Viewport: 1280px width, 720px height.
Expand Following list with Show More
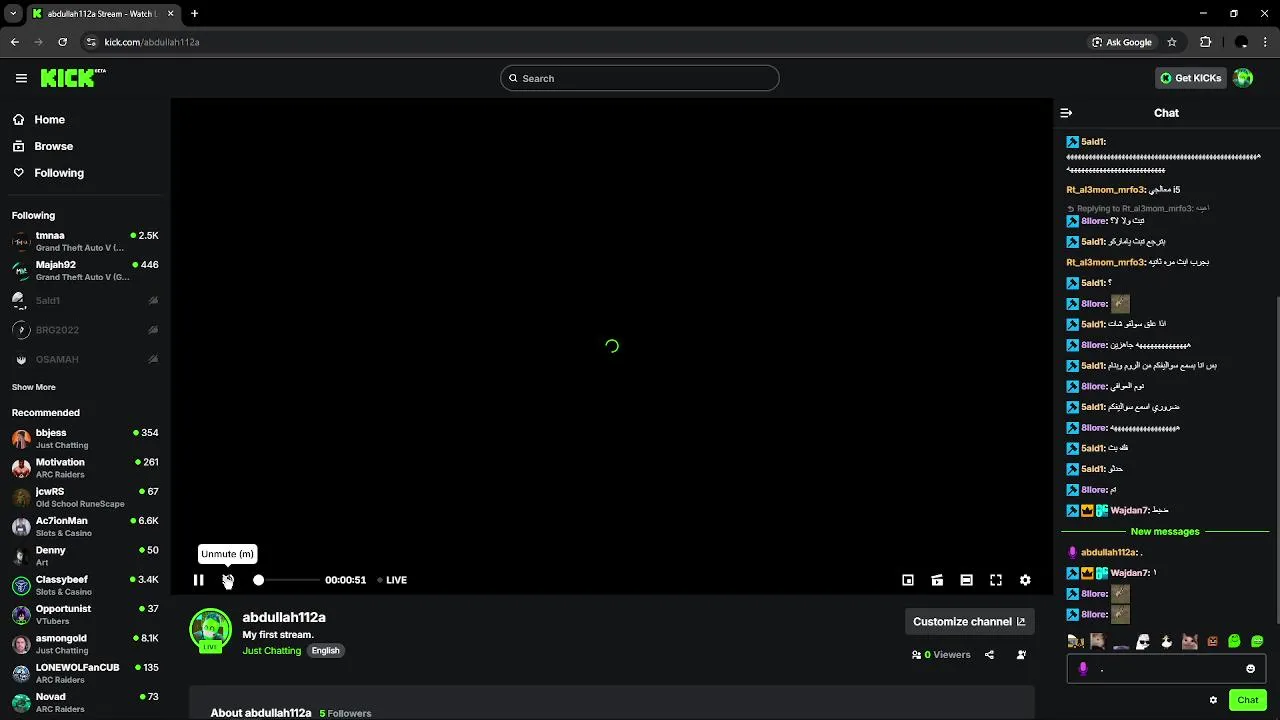pyautogui.click(x=34, y=387)
